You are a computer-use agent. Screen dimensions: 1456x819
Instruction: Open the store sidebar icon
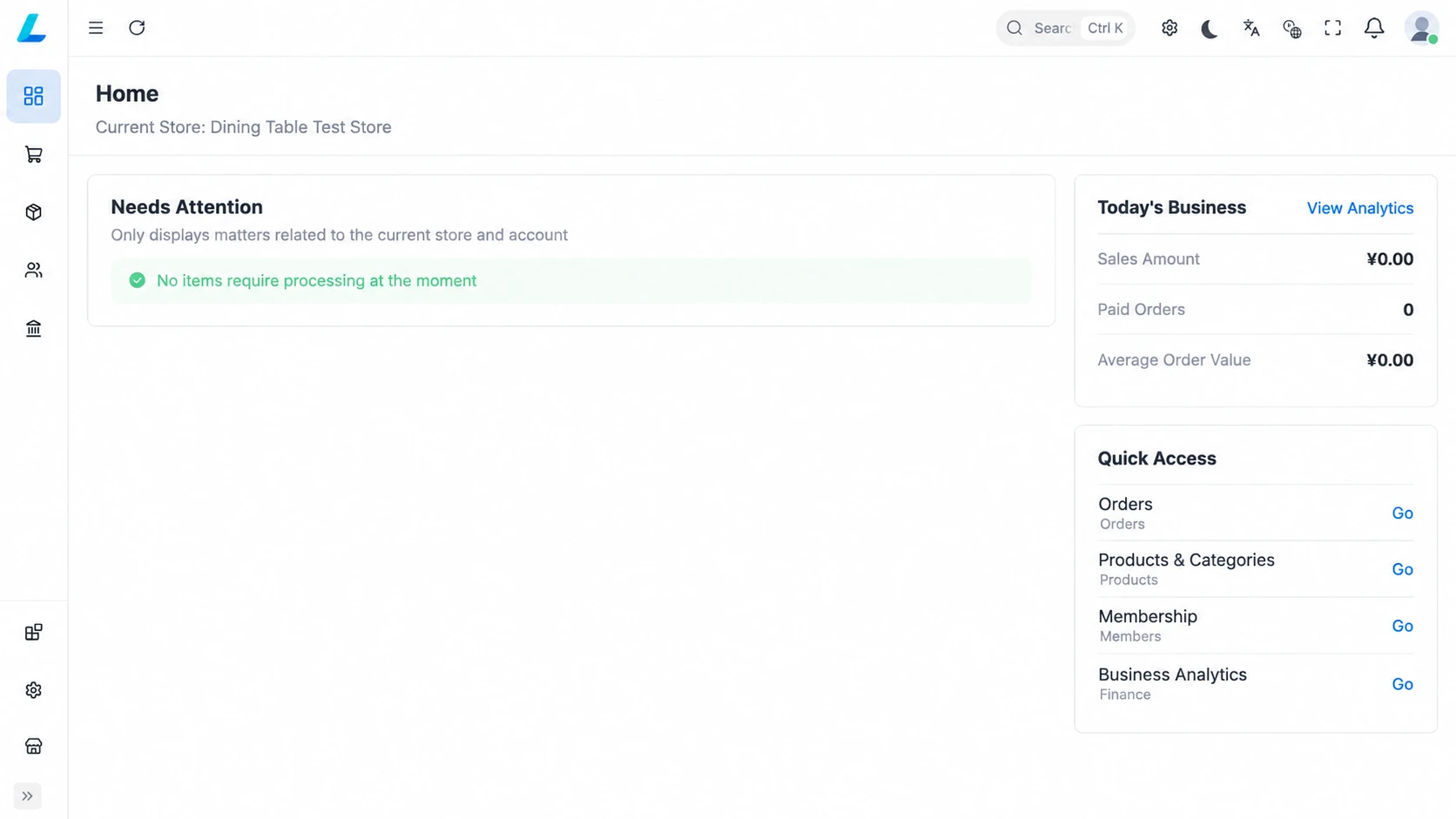33,747
